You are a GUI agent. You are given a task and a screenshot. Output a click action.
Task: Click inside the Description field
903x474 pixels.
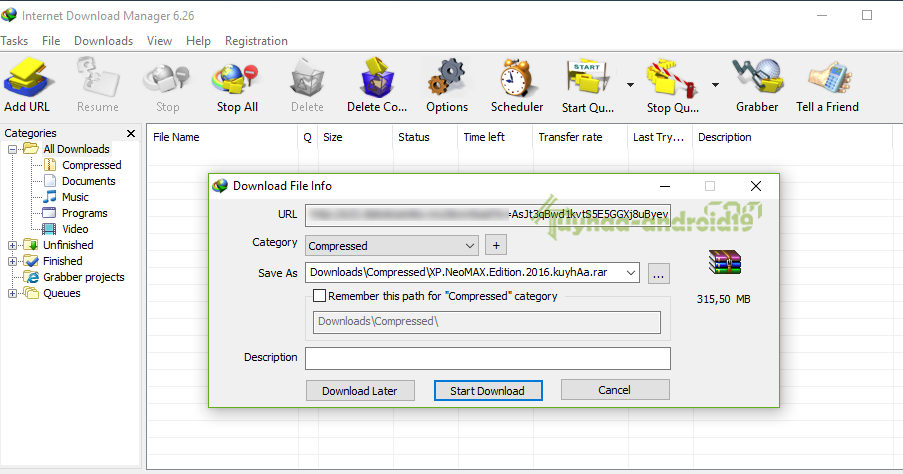click(x=488, y=358)
